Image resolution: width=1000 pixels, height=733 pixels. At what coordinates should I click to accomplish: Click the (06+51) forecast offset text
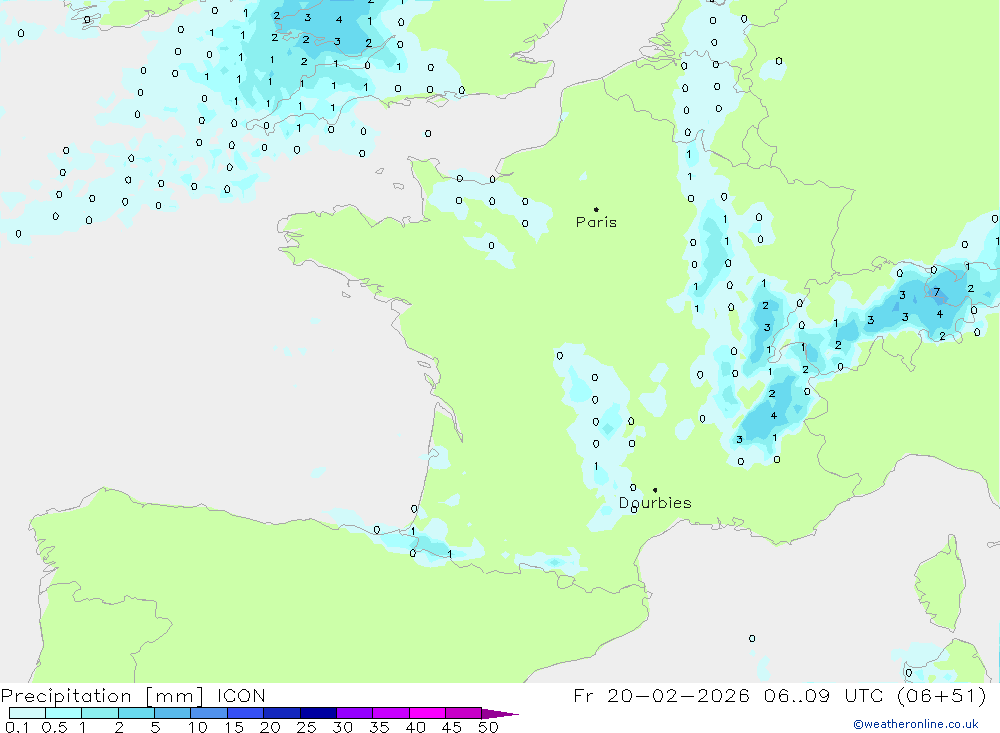click(x=941, y=695)
